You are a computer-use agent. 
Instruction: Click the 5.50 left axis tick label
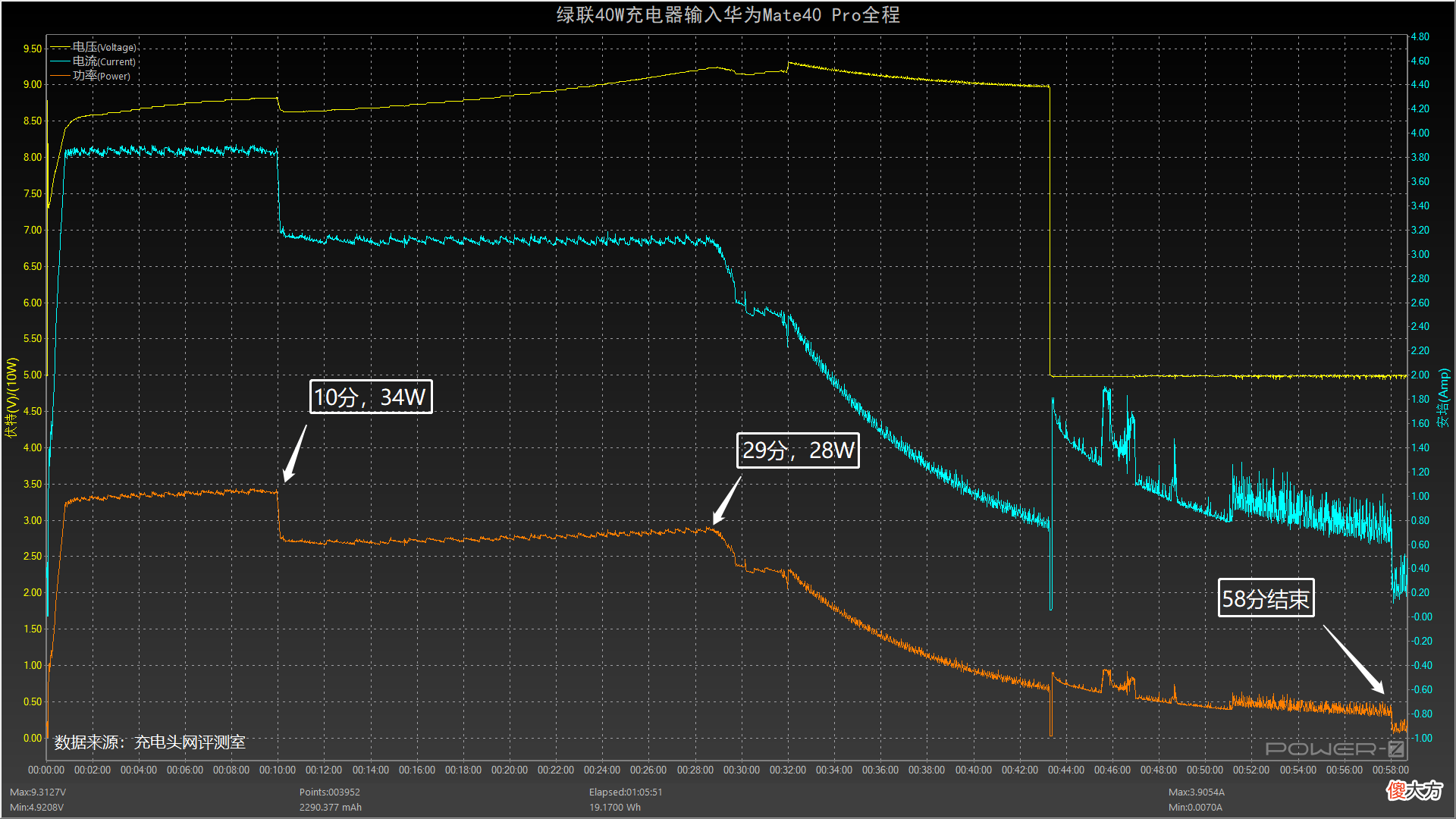[x=33, y=339]
